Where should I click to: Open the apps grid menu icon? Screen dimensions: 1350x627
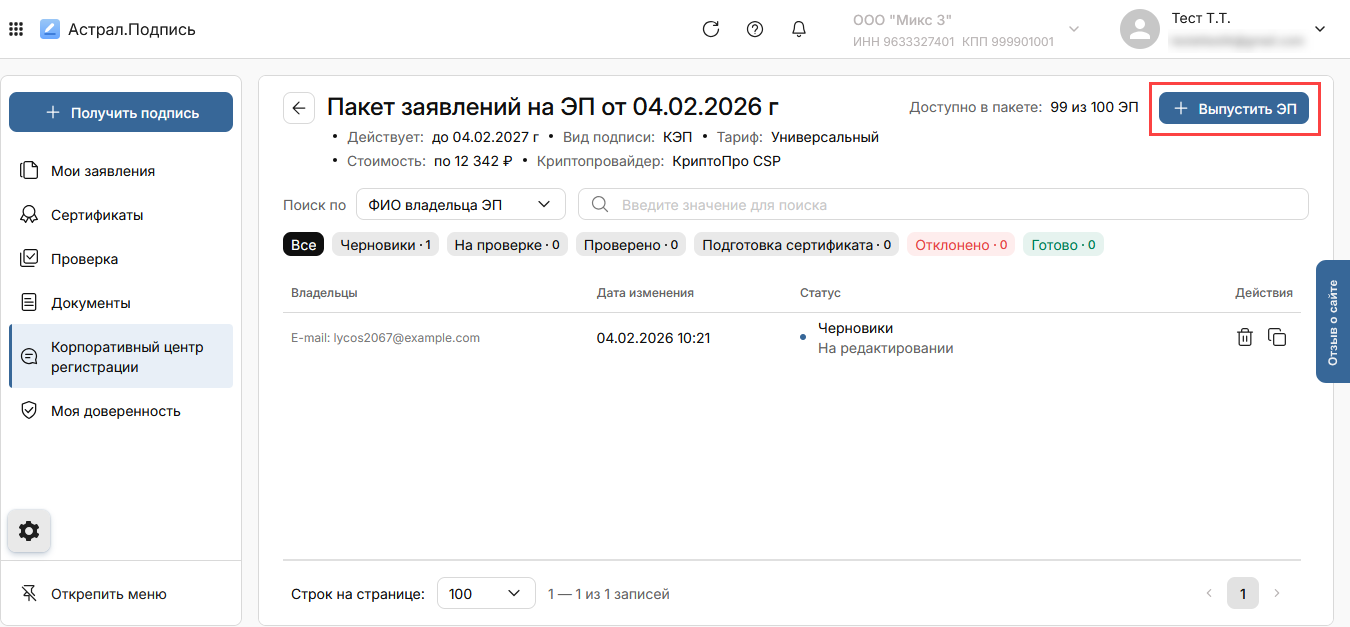[16, 29]
